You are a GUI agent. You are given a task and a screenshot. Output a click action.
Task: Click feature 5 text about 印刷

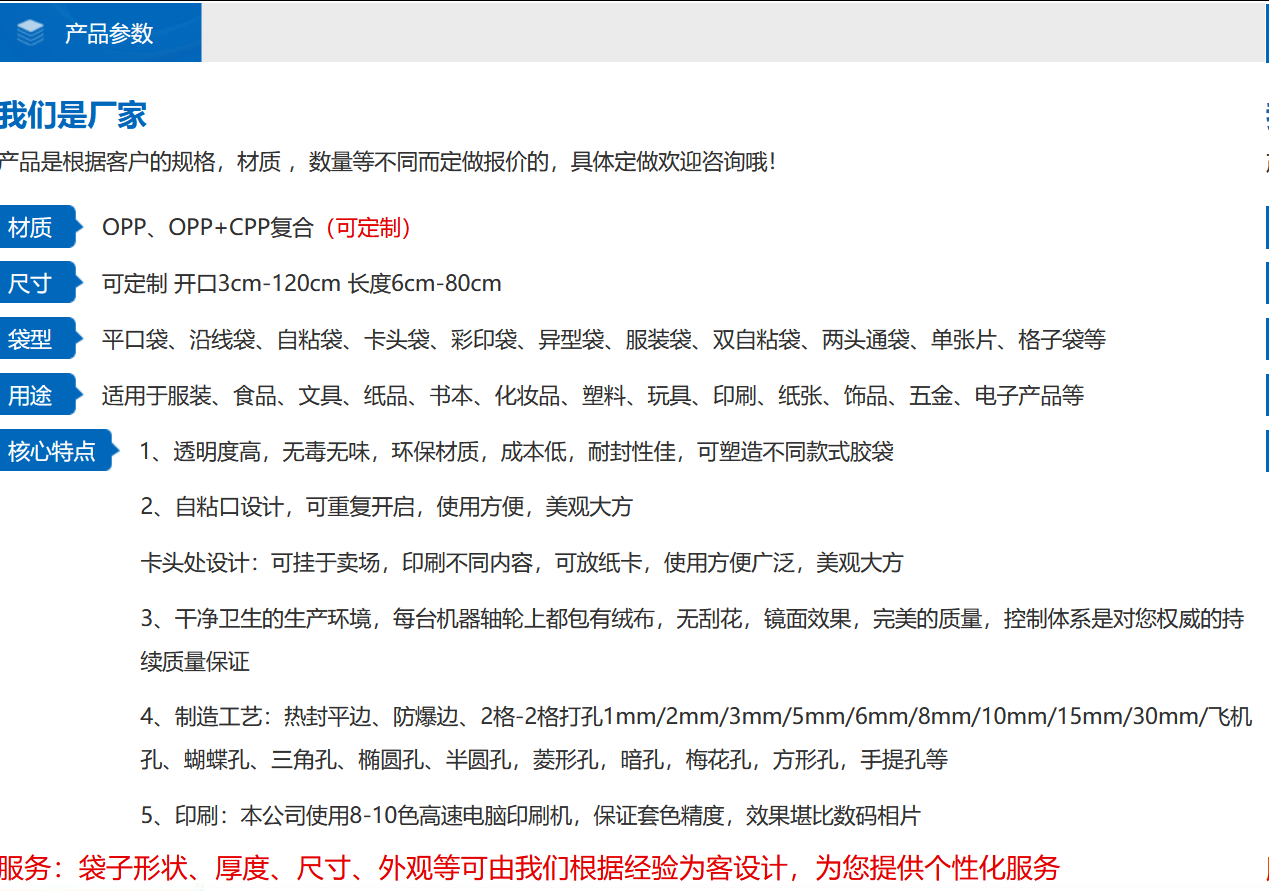529,816
